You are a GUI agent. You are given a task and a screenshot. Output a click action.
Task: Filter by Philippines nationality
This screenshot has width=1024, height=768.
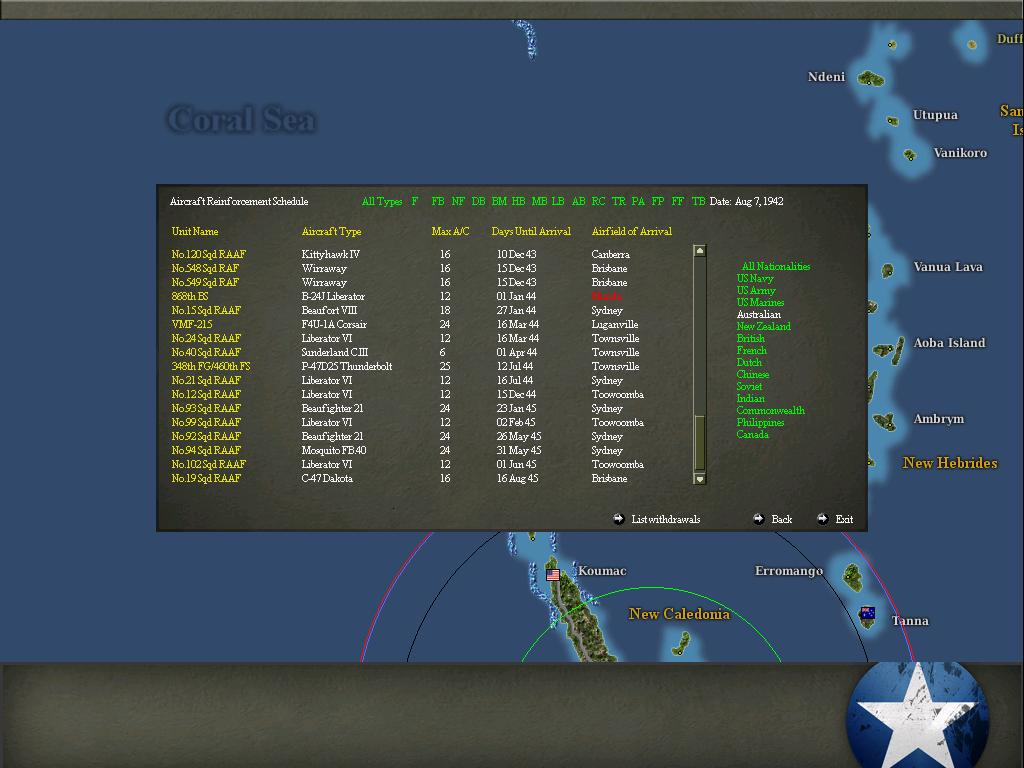[760, 423]
